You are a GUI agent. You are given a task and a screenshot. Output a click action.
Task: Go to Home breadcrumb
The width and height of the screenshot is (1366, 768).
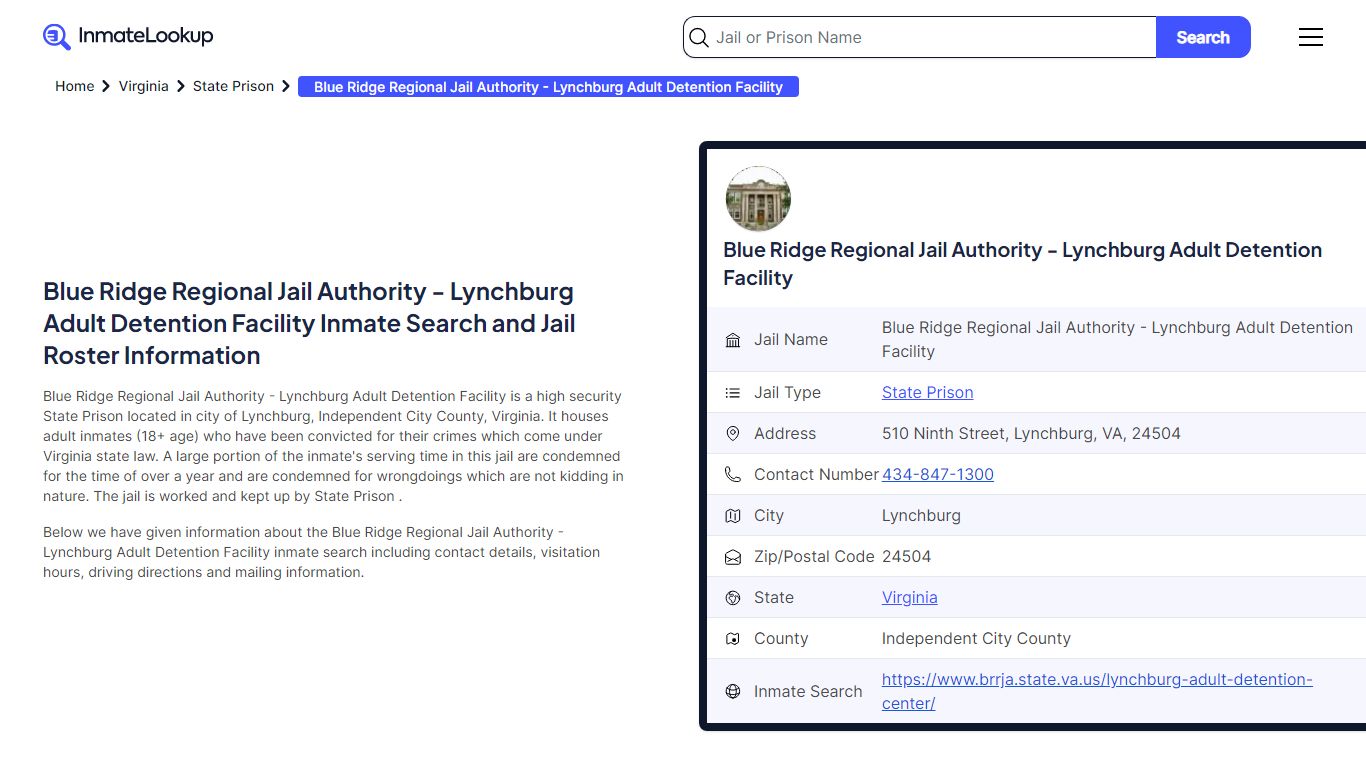tap(74, 86)
